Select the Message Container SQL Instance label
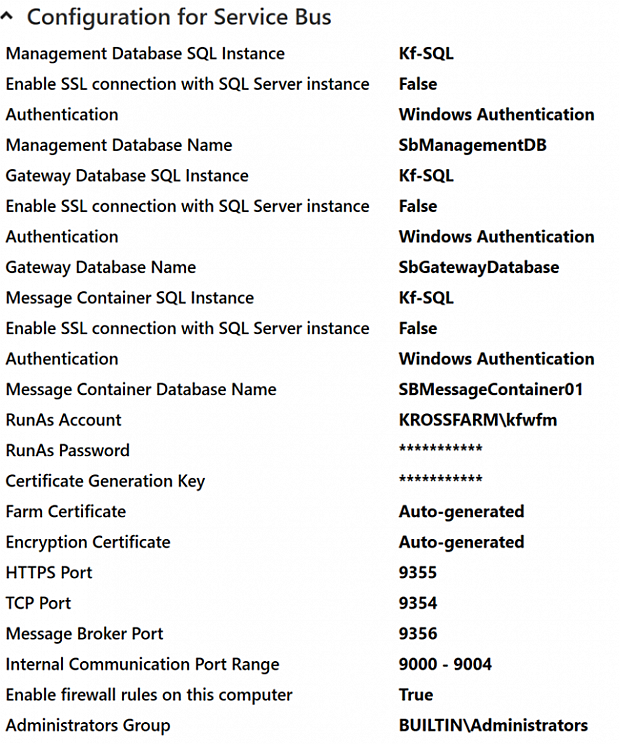This screenshot has height=744, width=620. tap(130, 298)
